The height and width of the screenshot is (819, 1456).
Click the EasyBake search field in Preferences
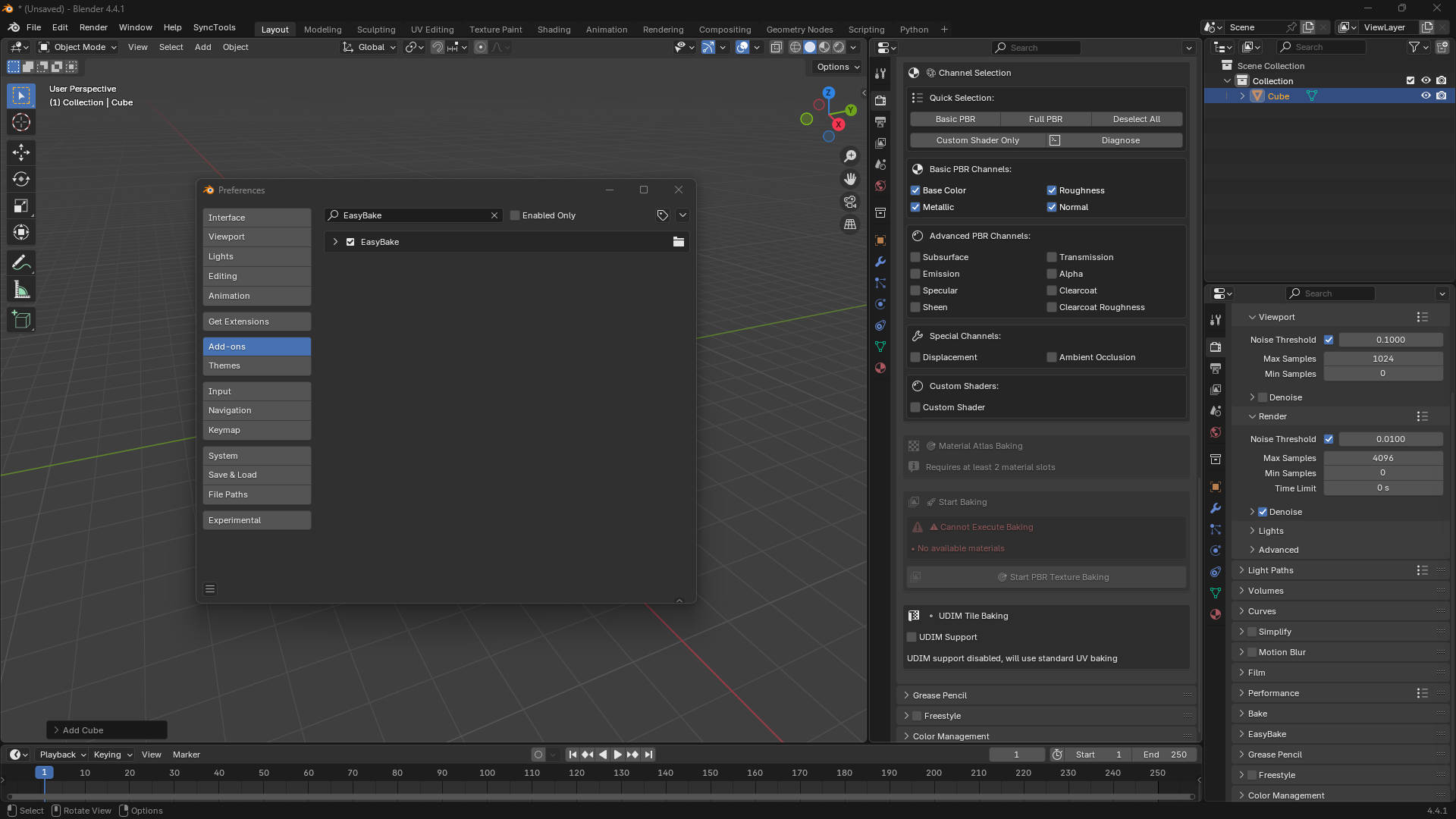pyautogui.click(x=413, y=215)
